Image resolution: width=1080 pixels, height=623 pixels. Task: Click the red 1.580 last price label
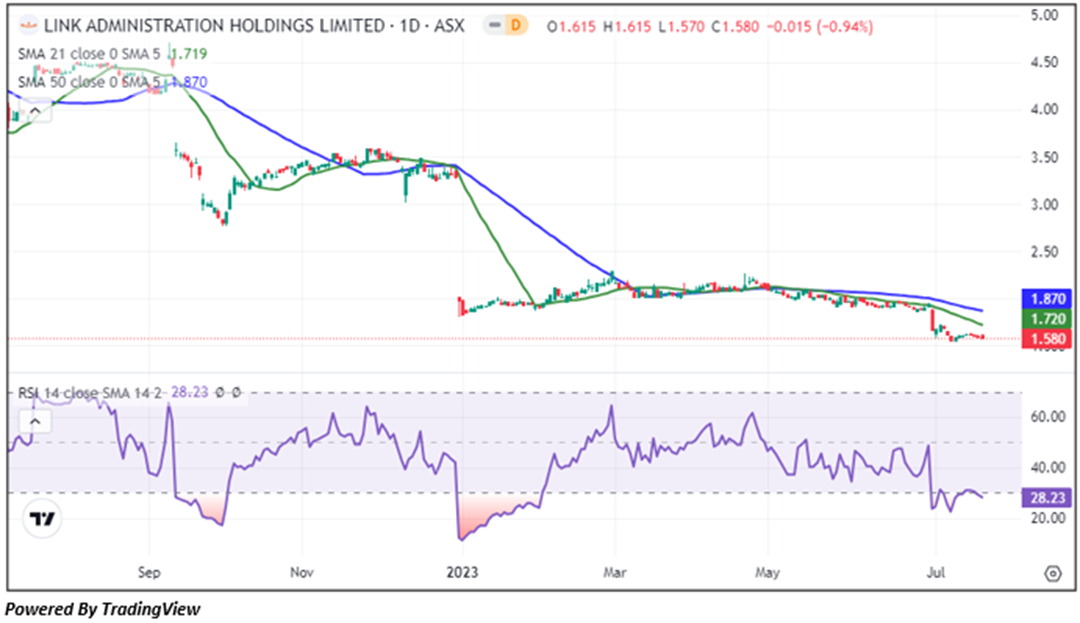coord(1047,339)
